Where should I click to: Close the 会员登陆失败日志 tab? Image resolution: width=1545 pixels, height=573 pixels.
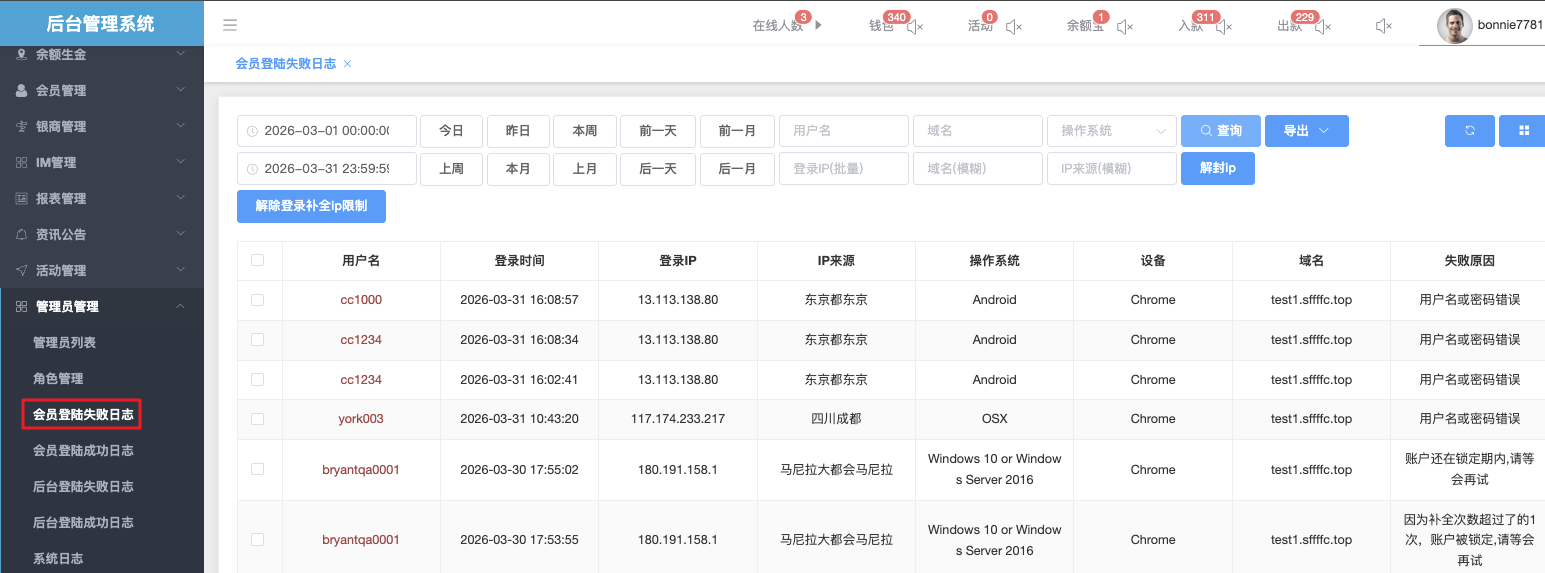pyautogui.click(x=347, y=64)
